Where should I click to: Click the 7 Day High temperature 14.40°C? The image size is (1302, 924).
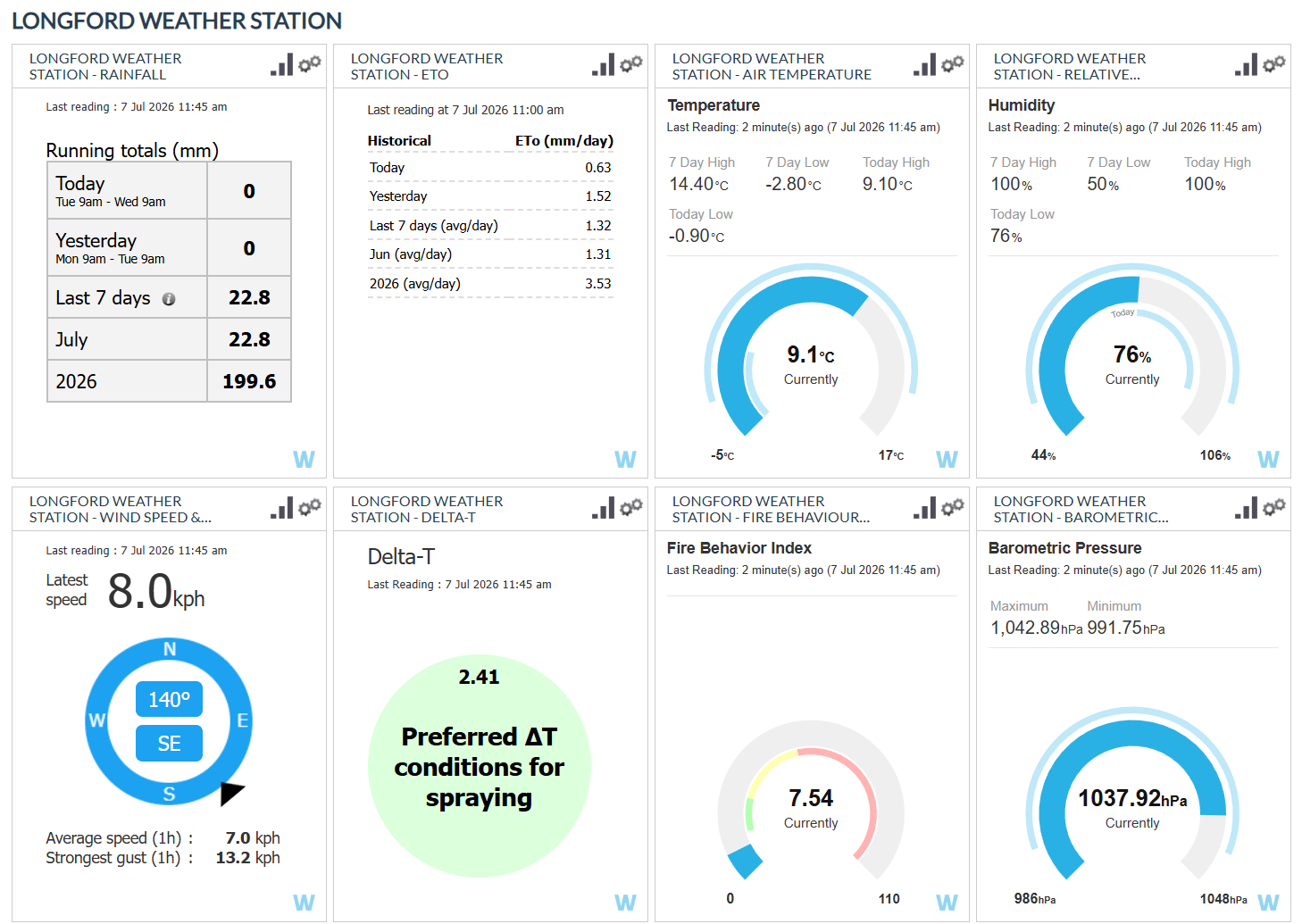point(699,184)
